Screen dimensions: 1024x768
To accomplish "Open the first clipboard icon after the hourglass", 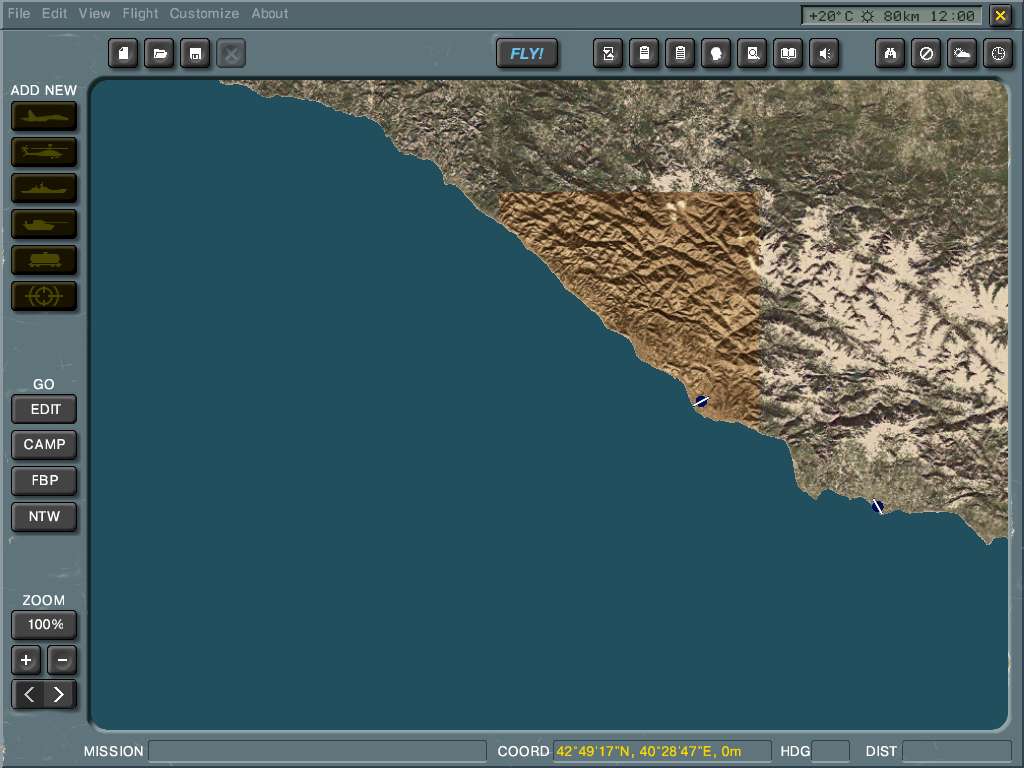I will pos(644,54).
